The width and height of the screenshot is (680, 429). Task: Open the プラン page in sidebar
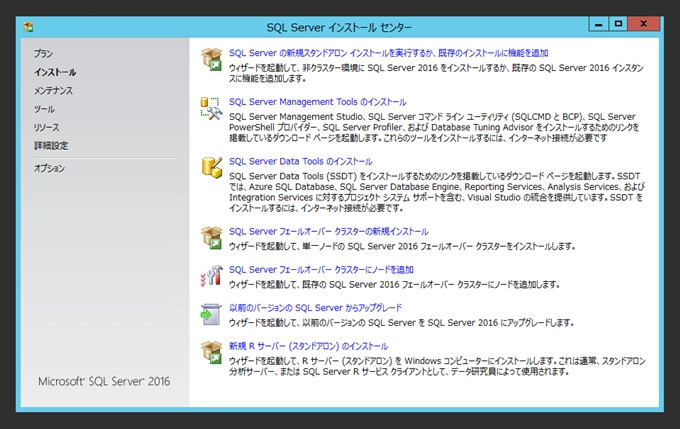[x=43, y=54]
